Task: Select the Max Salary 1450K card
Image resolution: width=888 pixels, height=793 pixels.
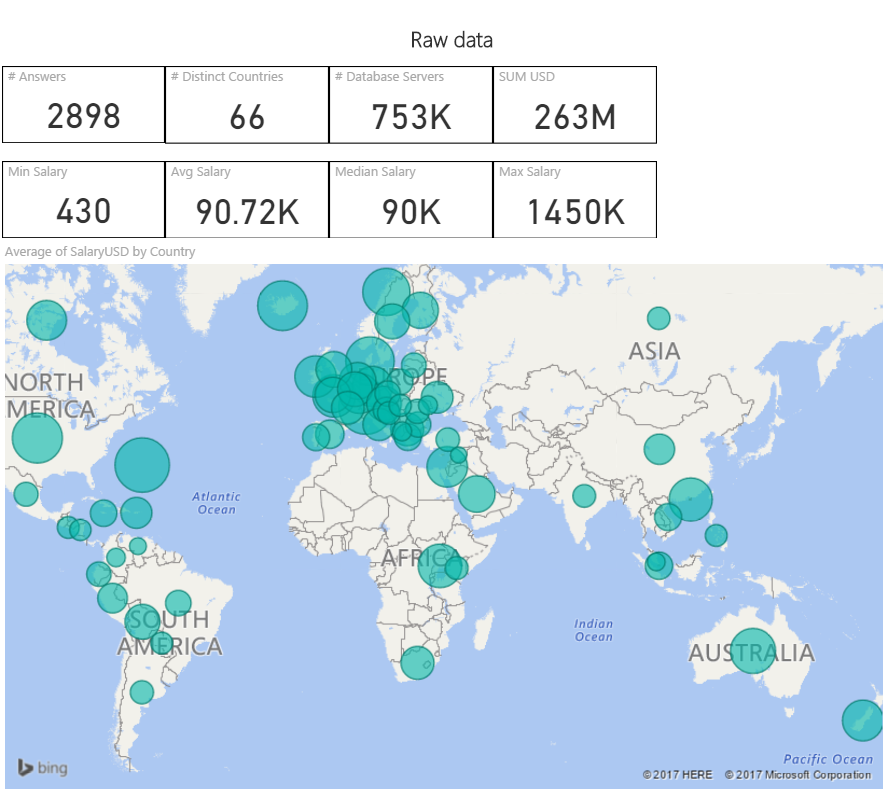Action: coord(575,199)
